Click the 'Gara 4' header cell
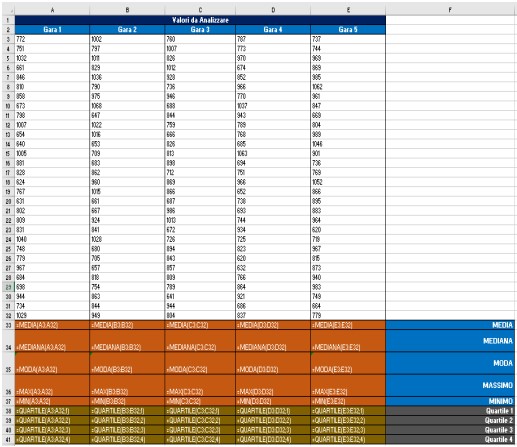 [273, 30]
